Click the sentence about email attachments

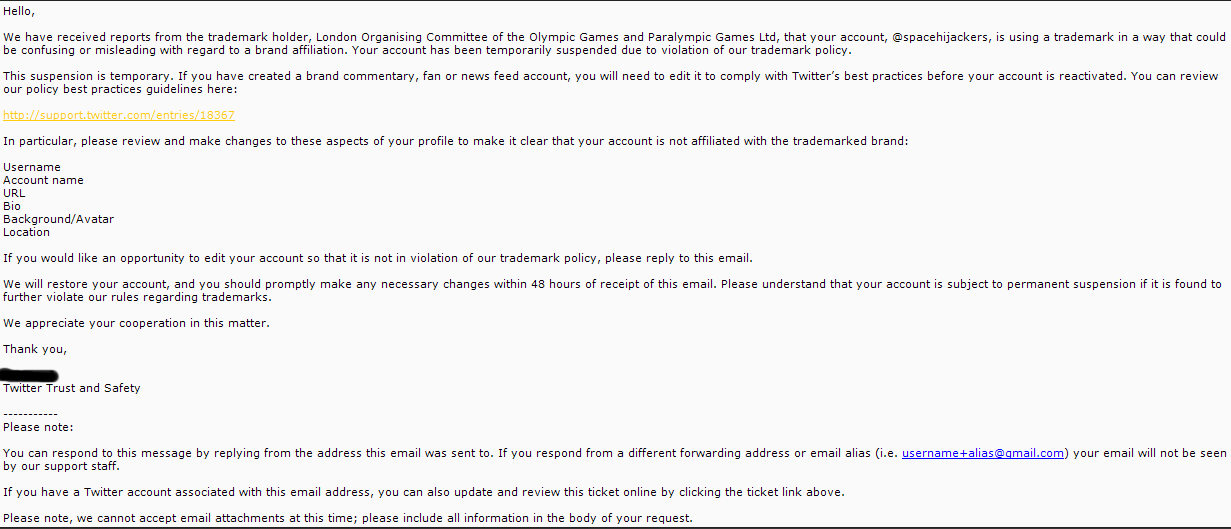tap(348, 518)
